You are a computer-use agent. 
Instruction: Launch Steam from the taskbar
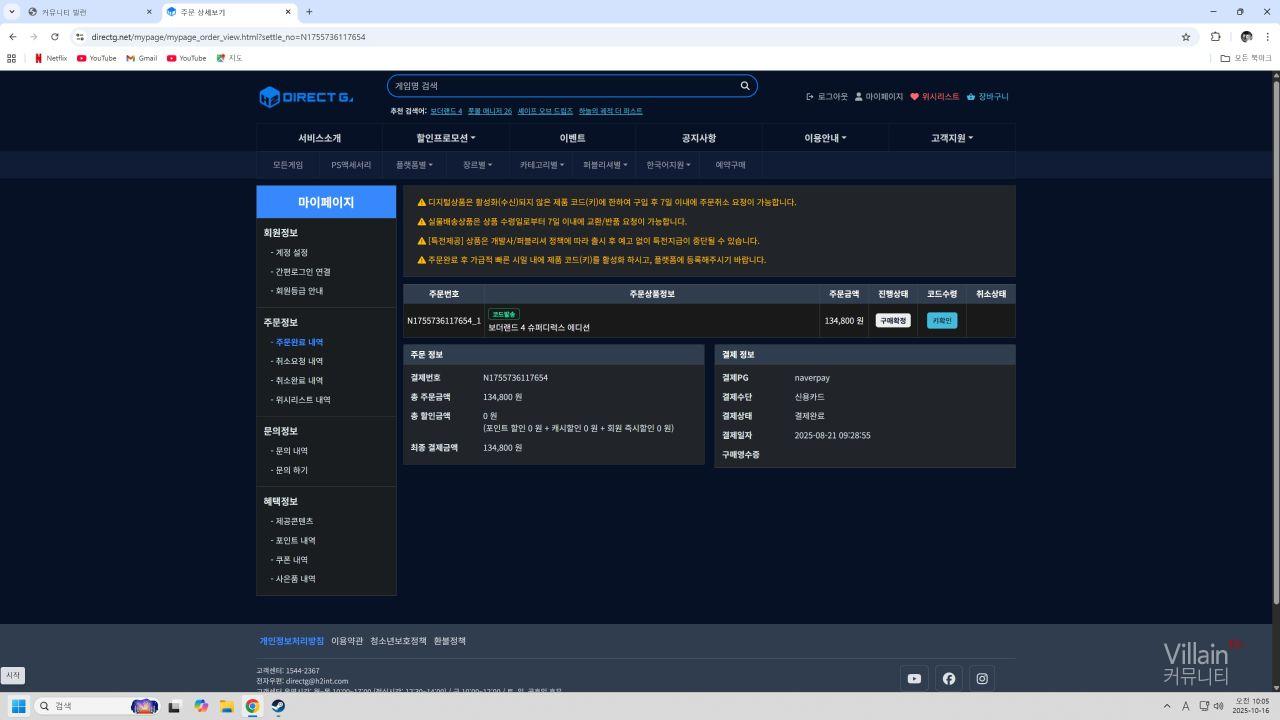click(x=277, y=706)
